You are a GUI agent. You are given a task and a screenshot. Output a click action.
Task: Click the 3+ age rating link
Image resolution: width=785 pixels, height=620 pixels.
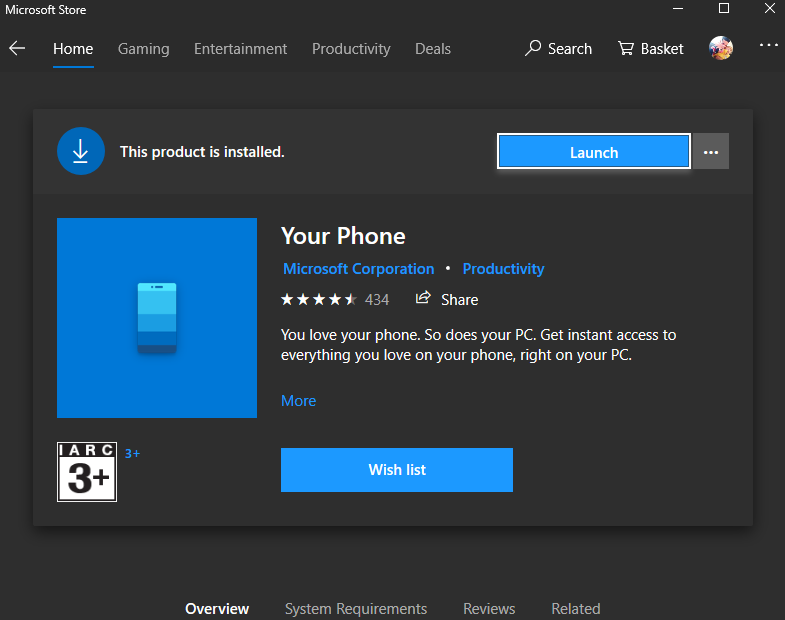coord(132,454)
